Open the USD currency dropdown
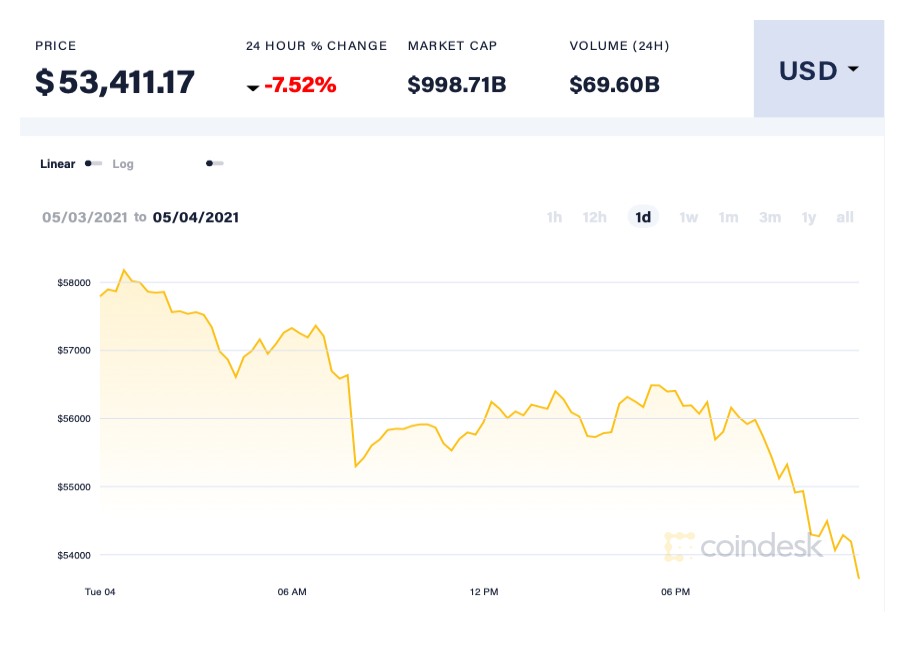 point(819,70)
